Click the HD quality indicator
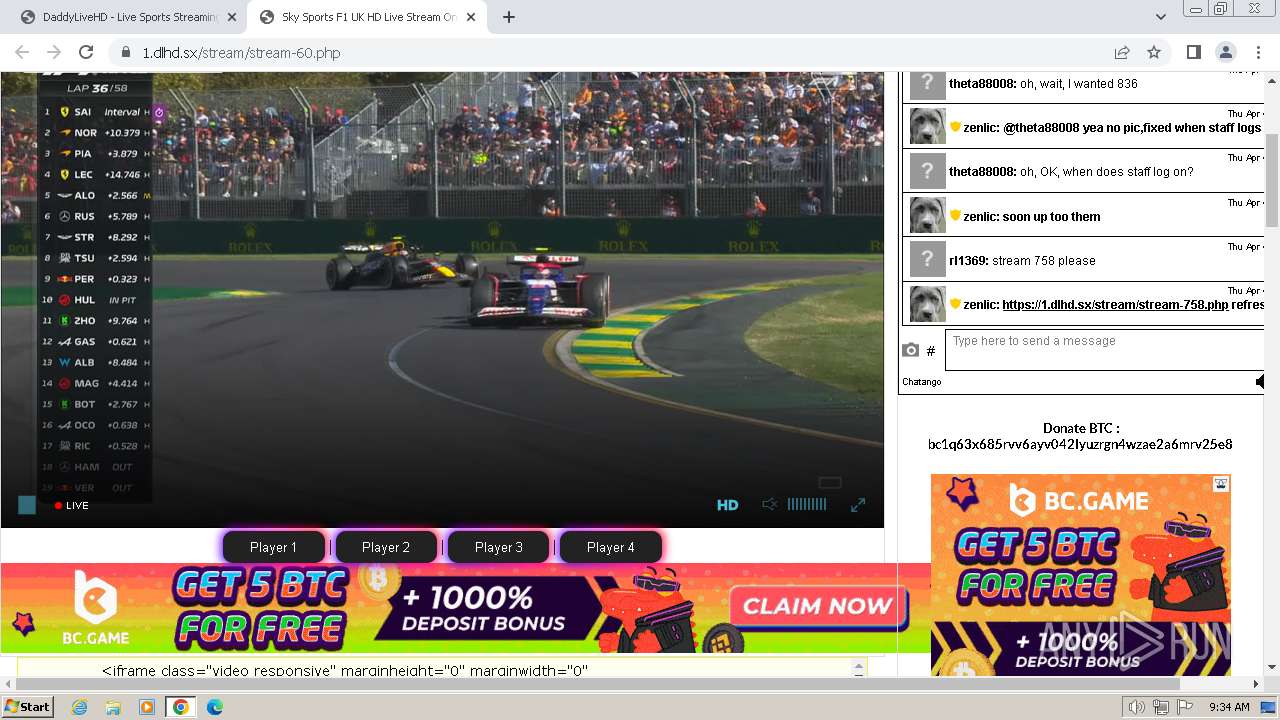1280x720 pixels. coord(728,505)
